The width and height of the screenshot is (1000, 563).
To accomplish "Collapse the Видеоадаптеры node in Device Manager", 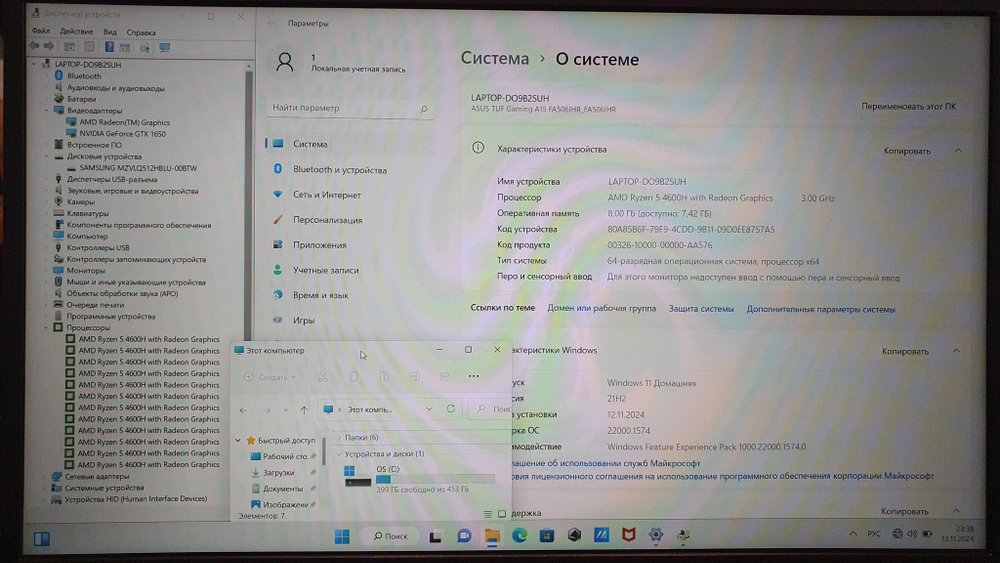I will pyautogui.click(x=47, y=110).
